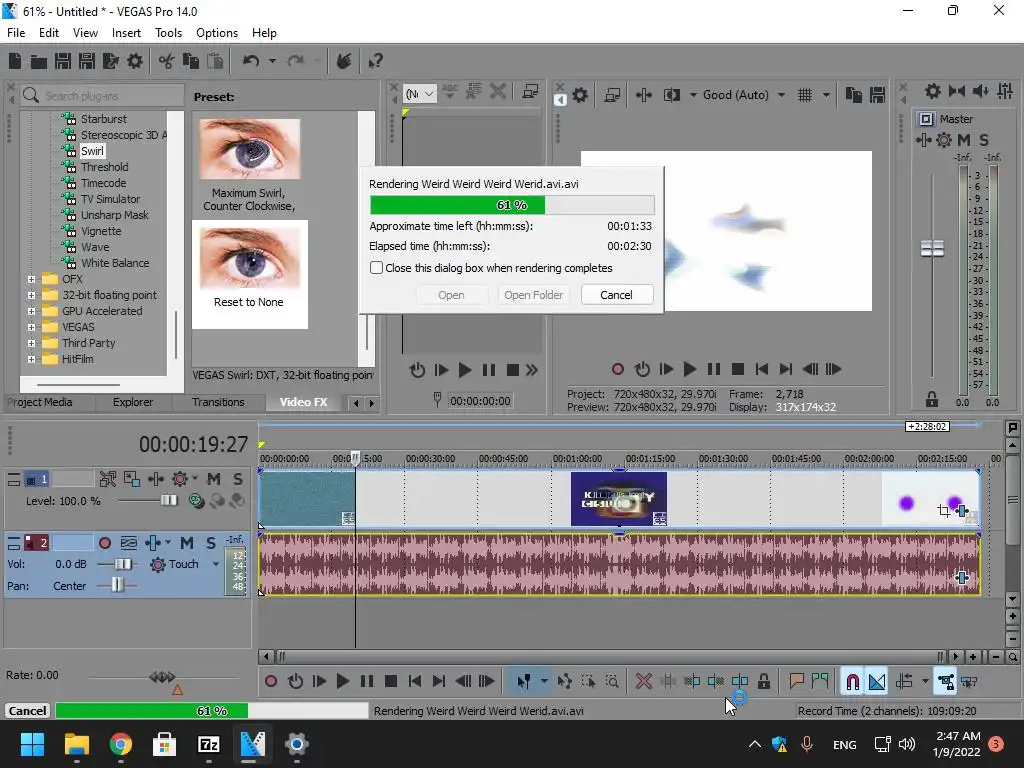
Task: Click the What's This help icon
Action: (x=375, y=61)
